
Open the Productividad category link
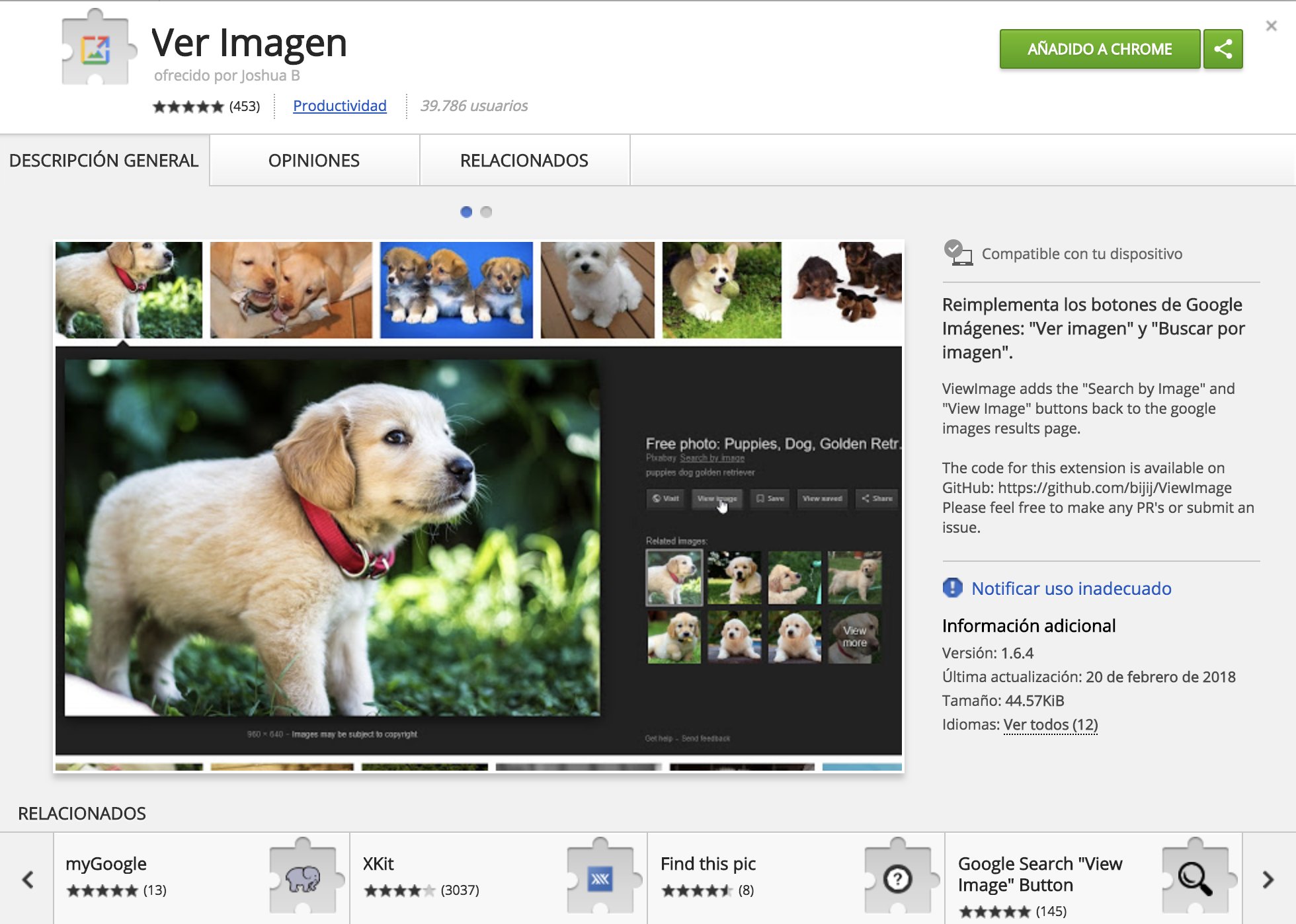click(x=340, y=106)
